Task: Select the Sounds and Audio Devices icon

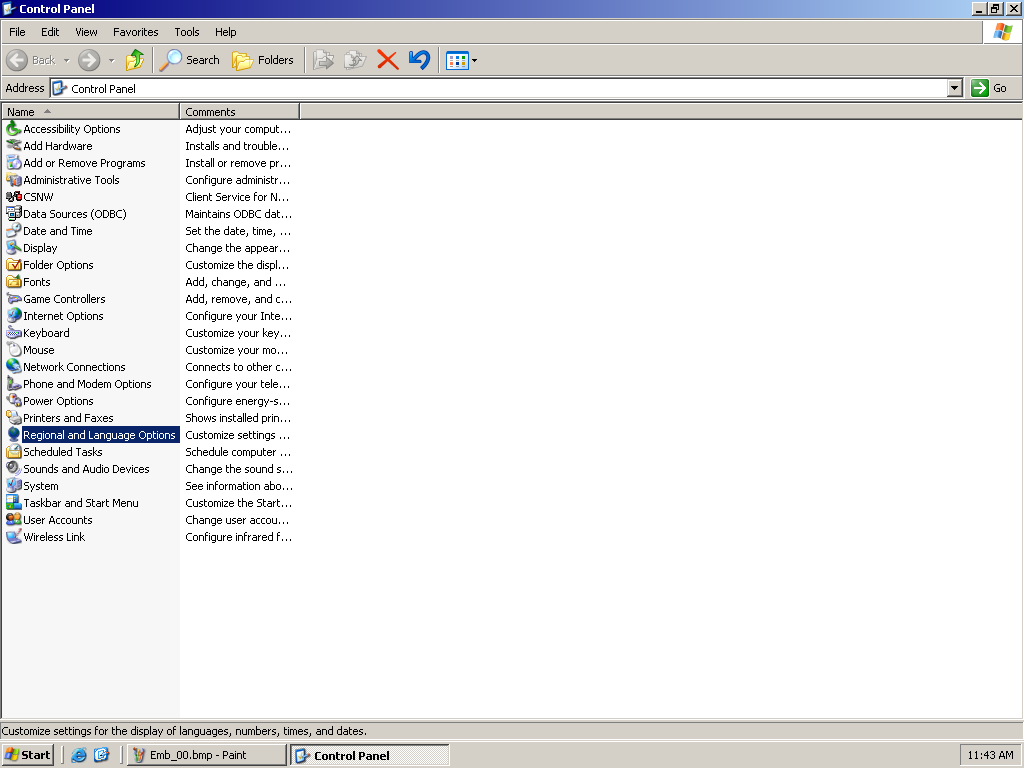Action: [x=14, y=468]
